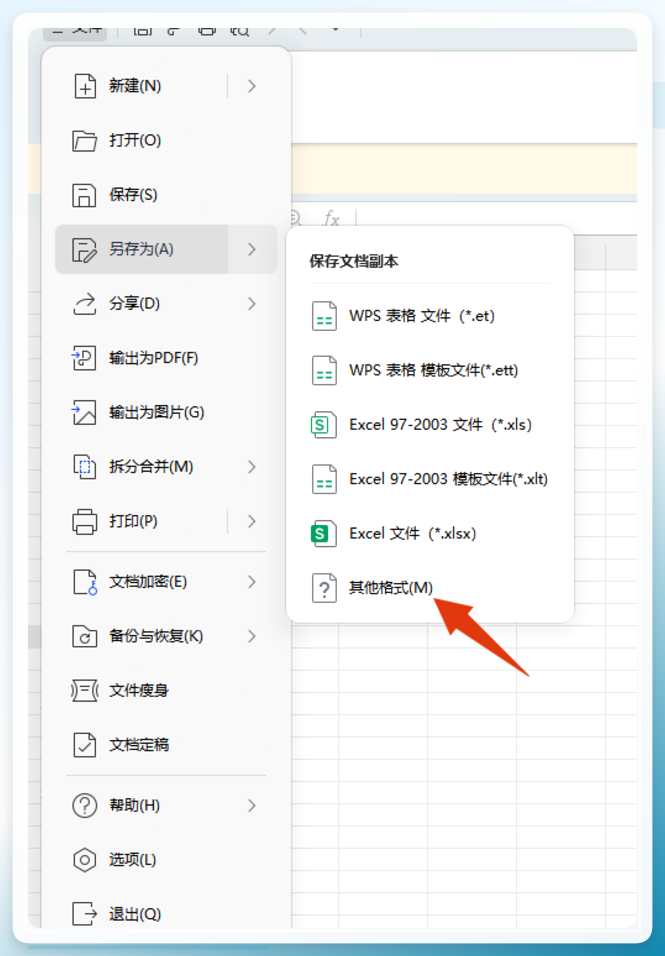
Task: Save as WPS 表格 文件 (*.et)
Action: (x=430, y=316)
